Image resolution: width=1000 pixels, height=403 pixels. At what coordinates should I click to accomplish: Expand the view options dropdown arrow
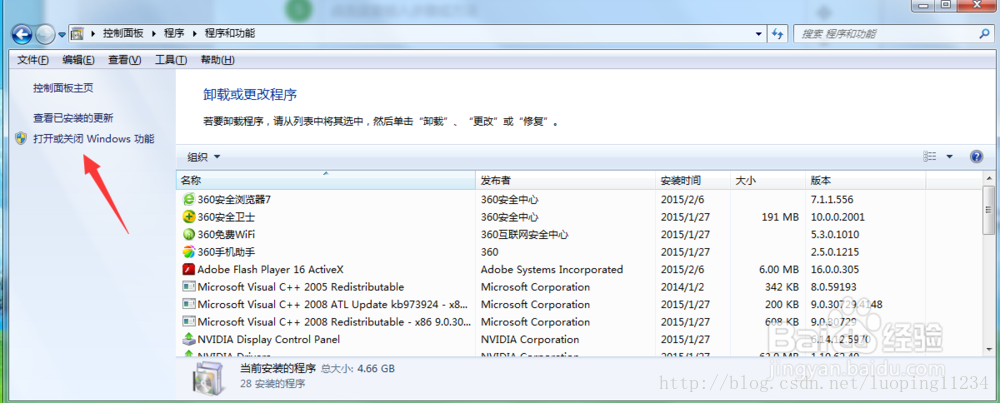click(949, 156)
